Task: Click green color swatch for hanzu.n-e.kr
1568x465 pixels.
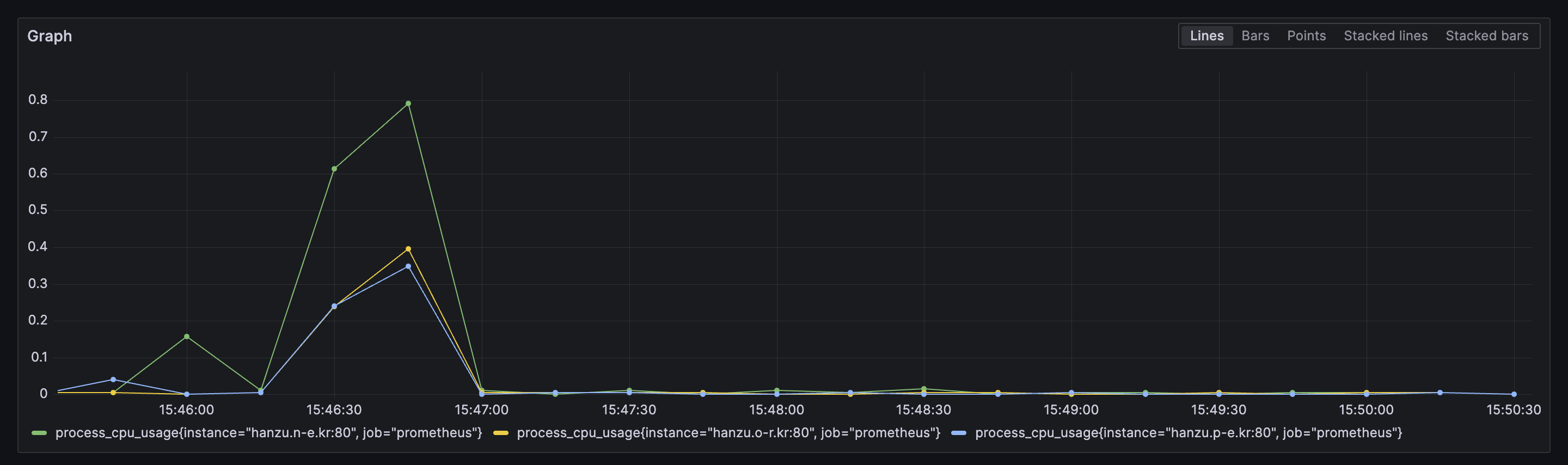Action: click(x=39, y=433)
